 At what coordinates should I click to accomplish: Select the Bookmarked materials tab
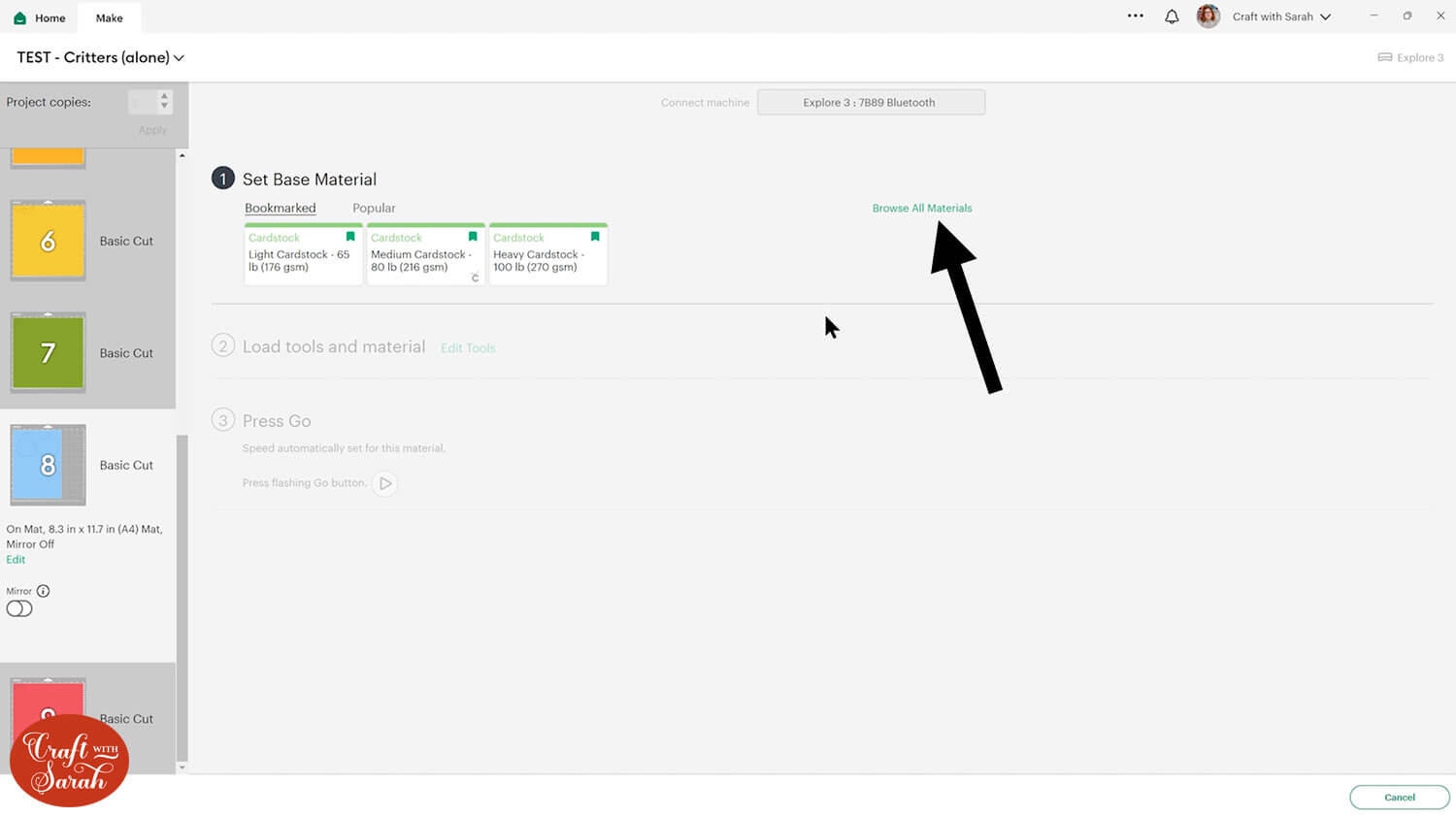point(280,208)
